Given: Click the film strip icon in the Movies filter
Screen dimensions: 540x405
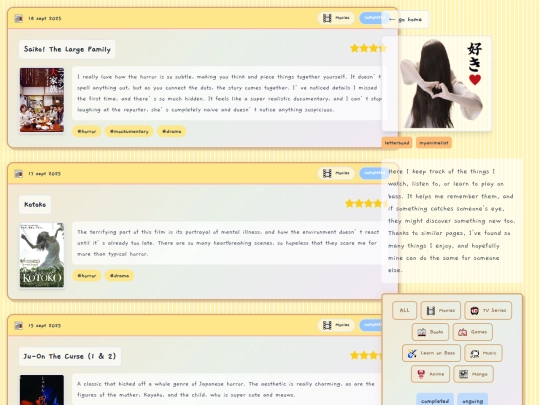Looking at the screenshot, I should (430, 311).
